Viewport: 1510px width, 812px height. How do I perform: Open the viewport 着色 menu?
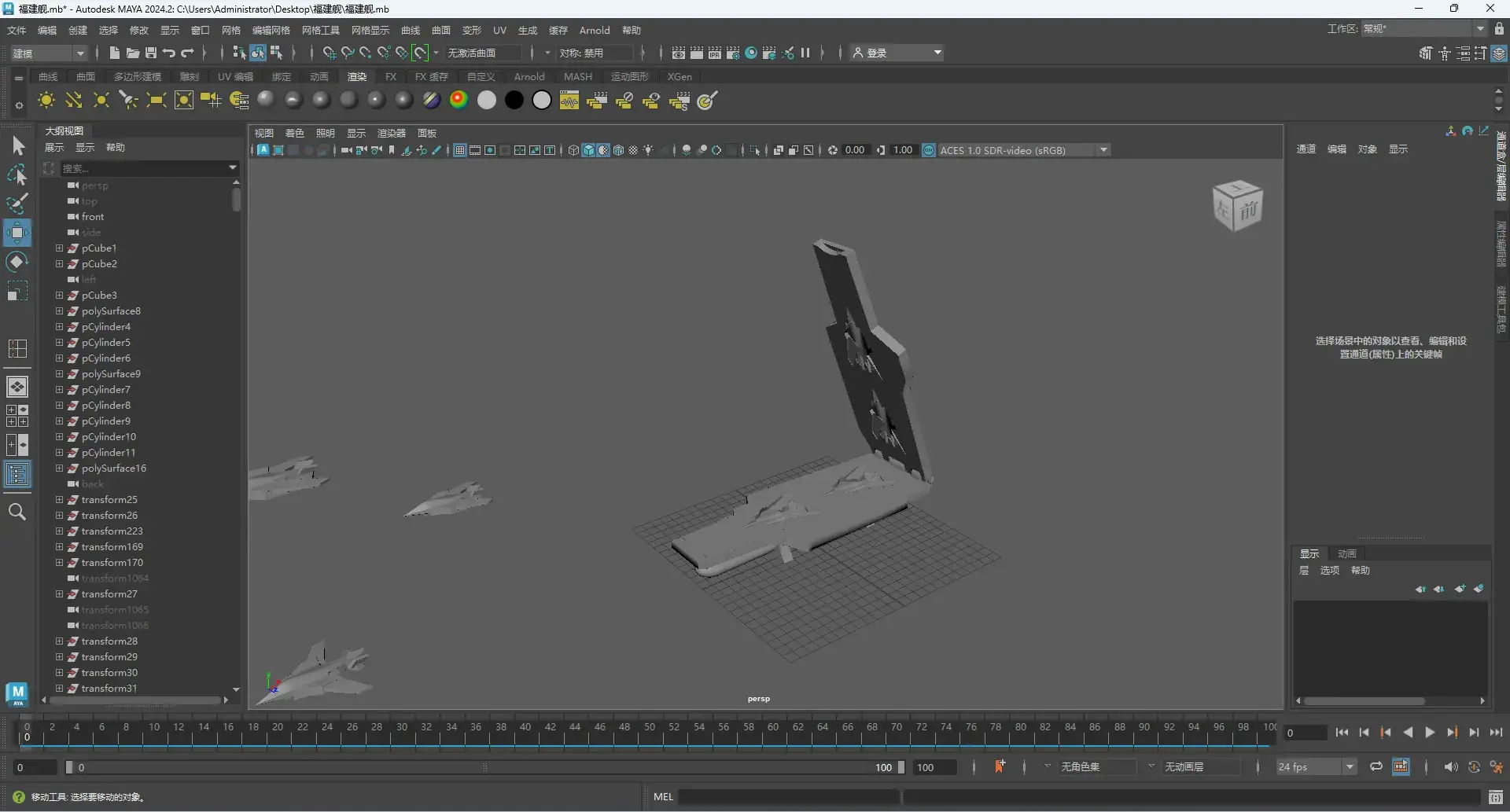pos(295,133)
